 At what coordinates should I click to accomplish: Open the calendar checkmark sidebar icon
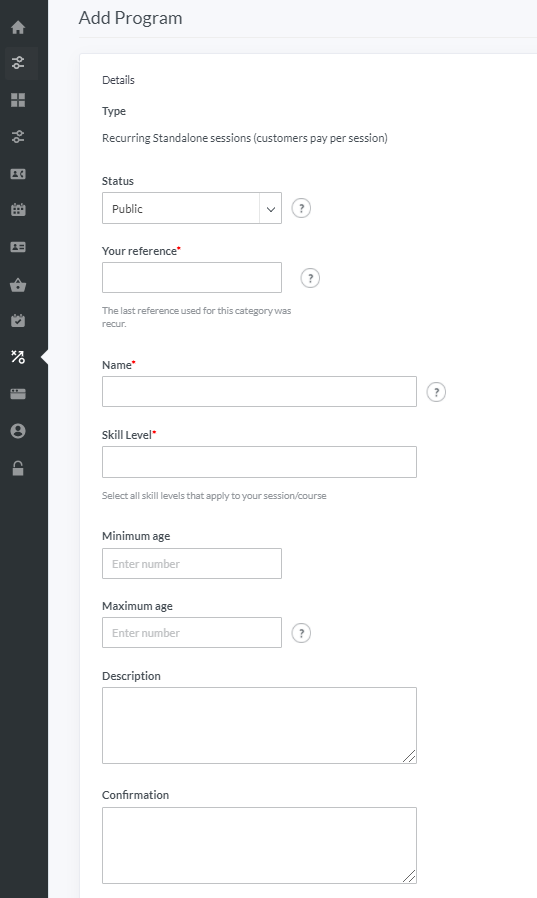click(x=18, y=320)
